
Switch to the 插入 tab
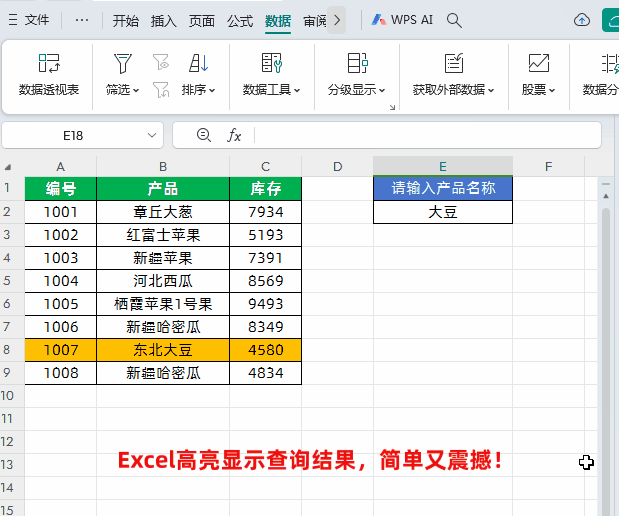(163, 21)
